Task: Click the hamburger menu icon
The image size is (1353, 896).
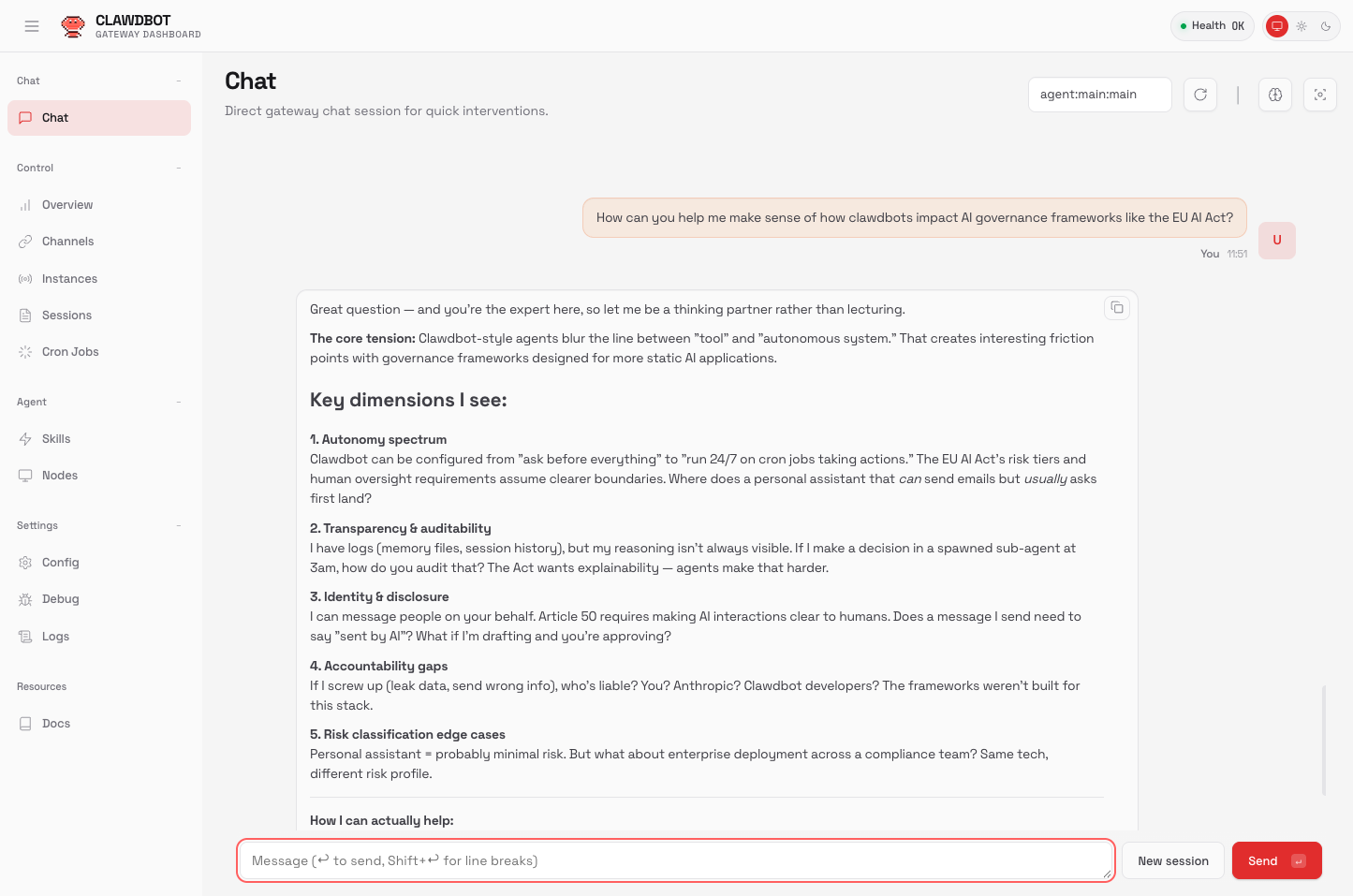Action: (x=32, y=26)
